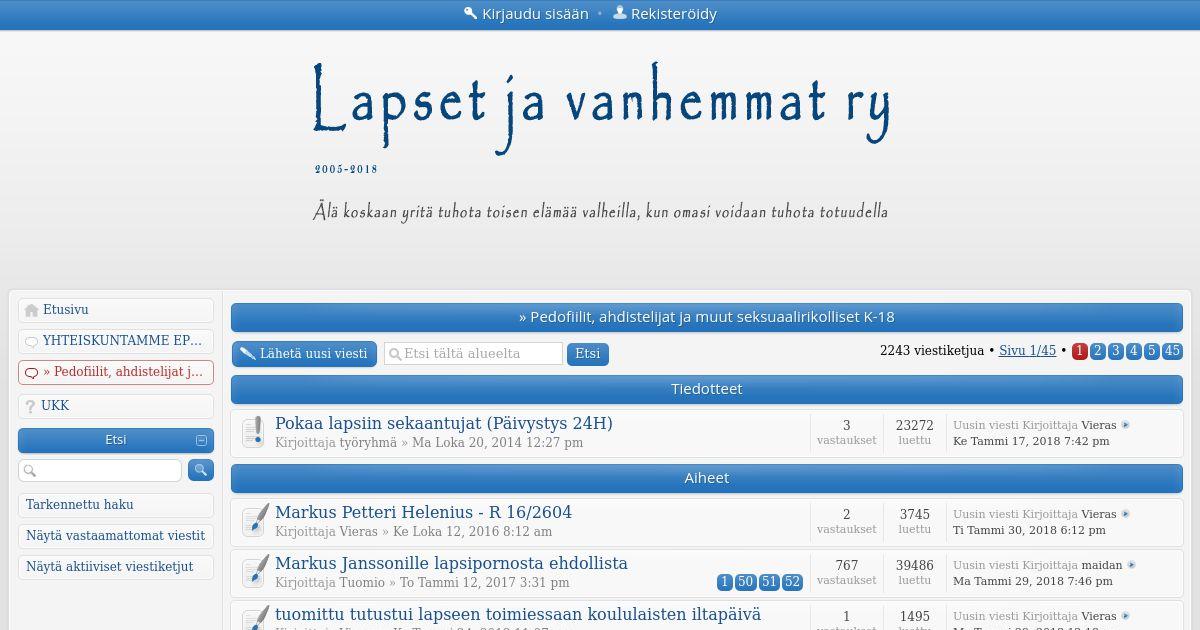This screenshot has width=1200, height=630.
Task: Go to page 3 in top pagination
Action: pyautogui.click(x=1115, y=351)
